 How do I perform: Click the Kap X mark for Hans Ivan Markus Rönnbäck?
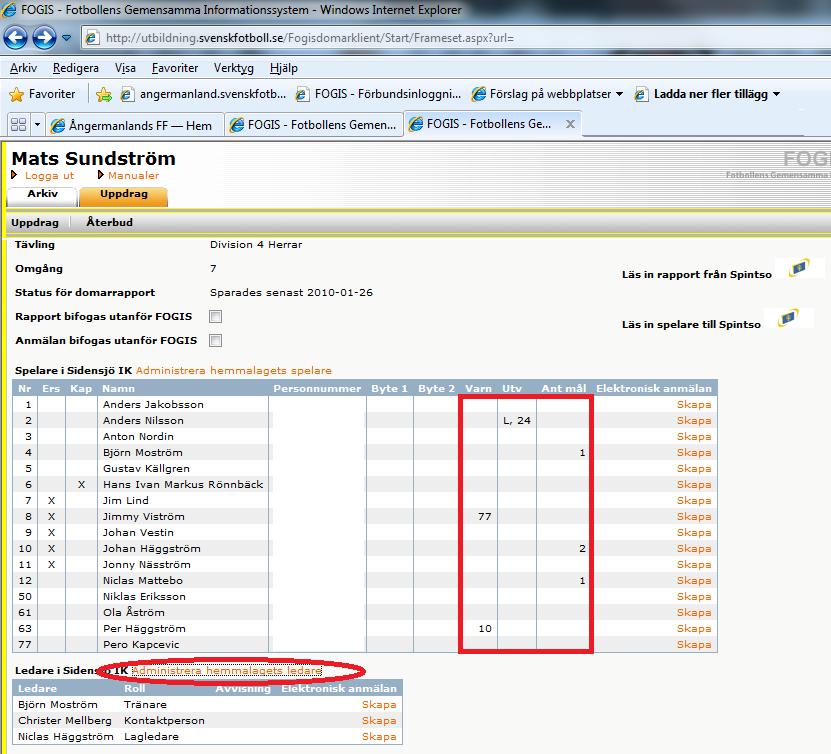(81, 484)
